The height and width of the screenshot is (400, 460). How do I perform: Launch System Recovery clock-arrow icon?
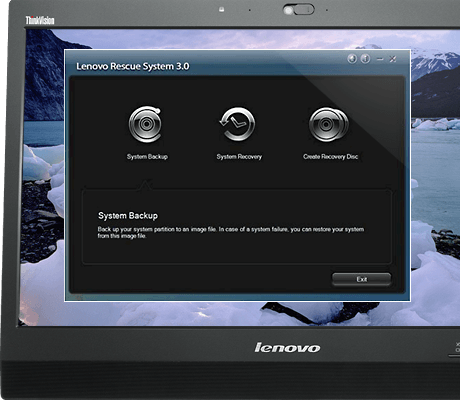coord(237,124)
